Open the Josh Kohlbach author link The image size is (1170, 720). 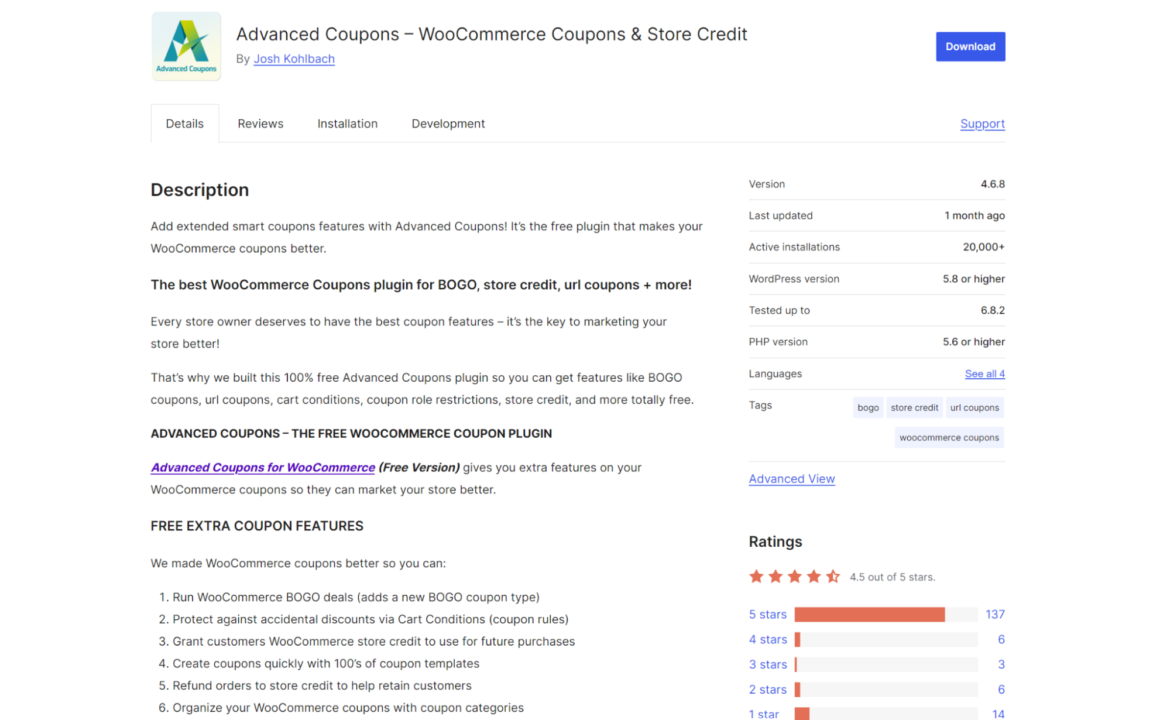(294, 59)
